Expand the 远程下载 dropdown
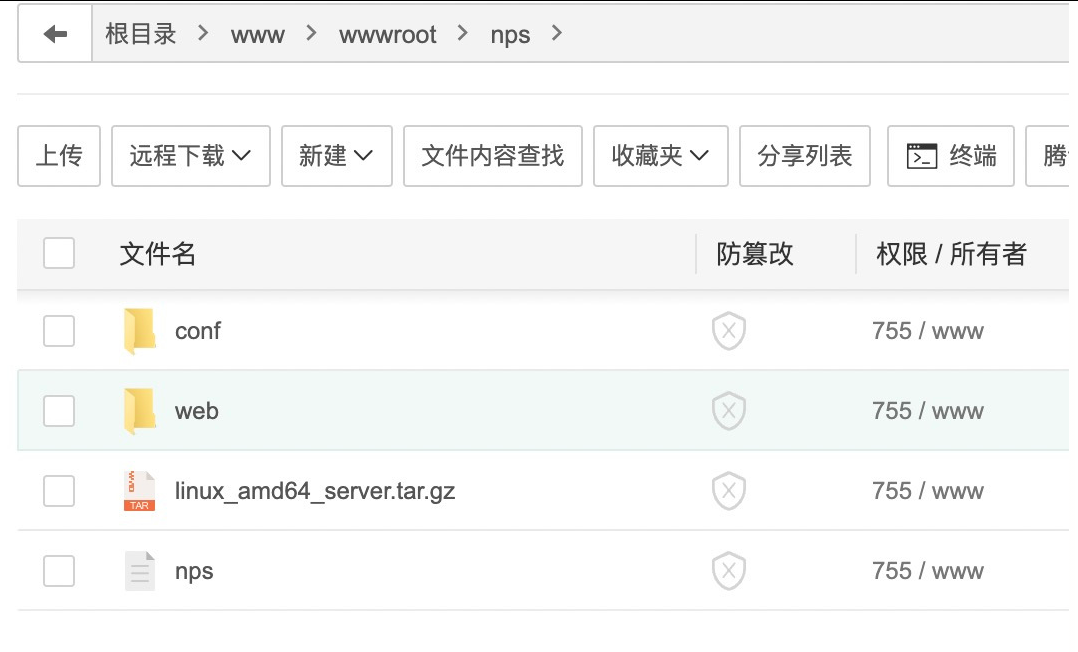Screen dimensions: 1078x652 pyautogui.click(x=190, y=156)
